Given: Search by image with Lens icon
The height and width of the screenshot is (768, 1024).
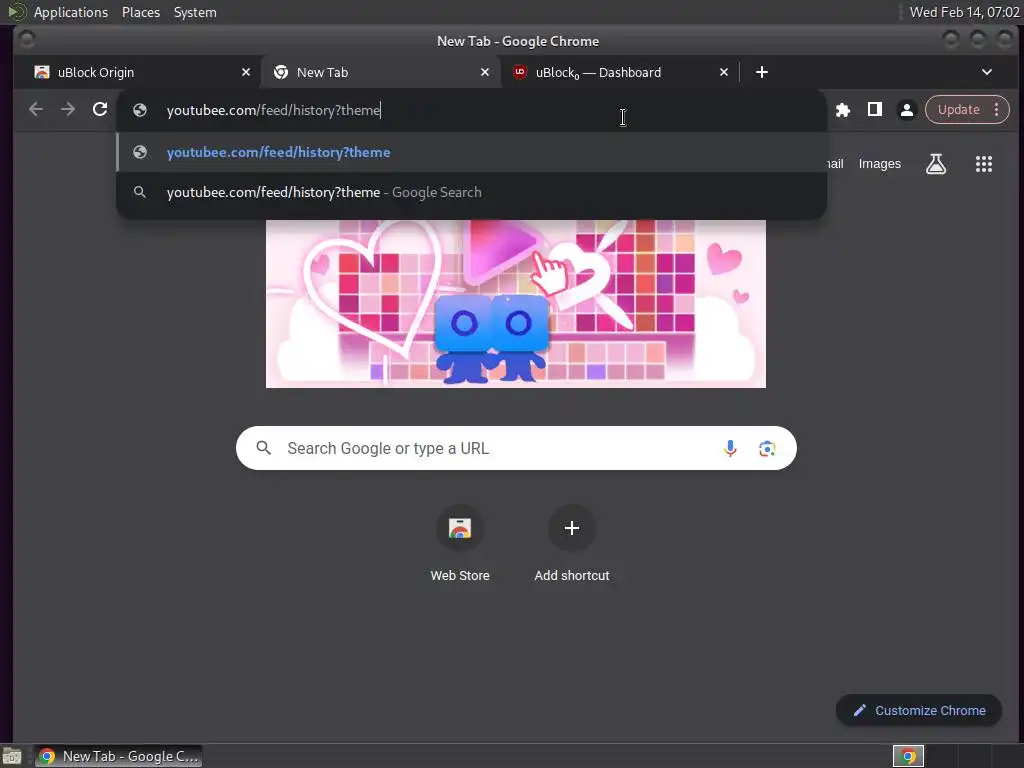Looking at the screenshot, I should click(767, 448).
